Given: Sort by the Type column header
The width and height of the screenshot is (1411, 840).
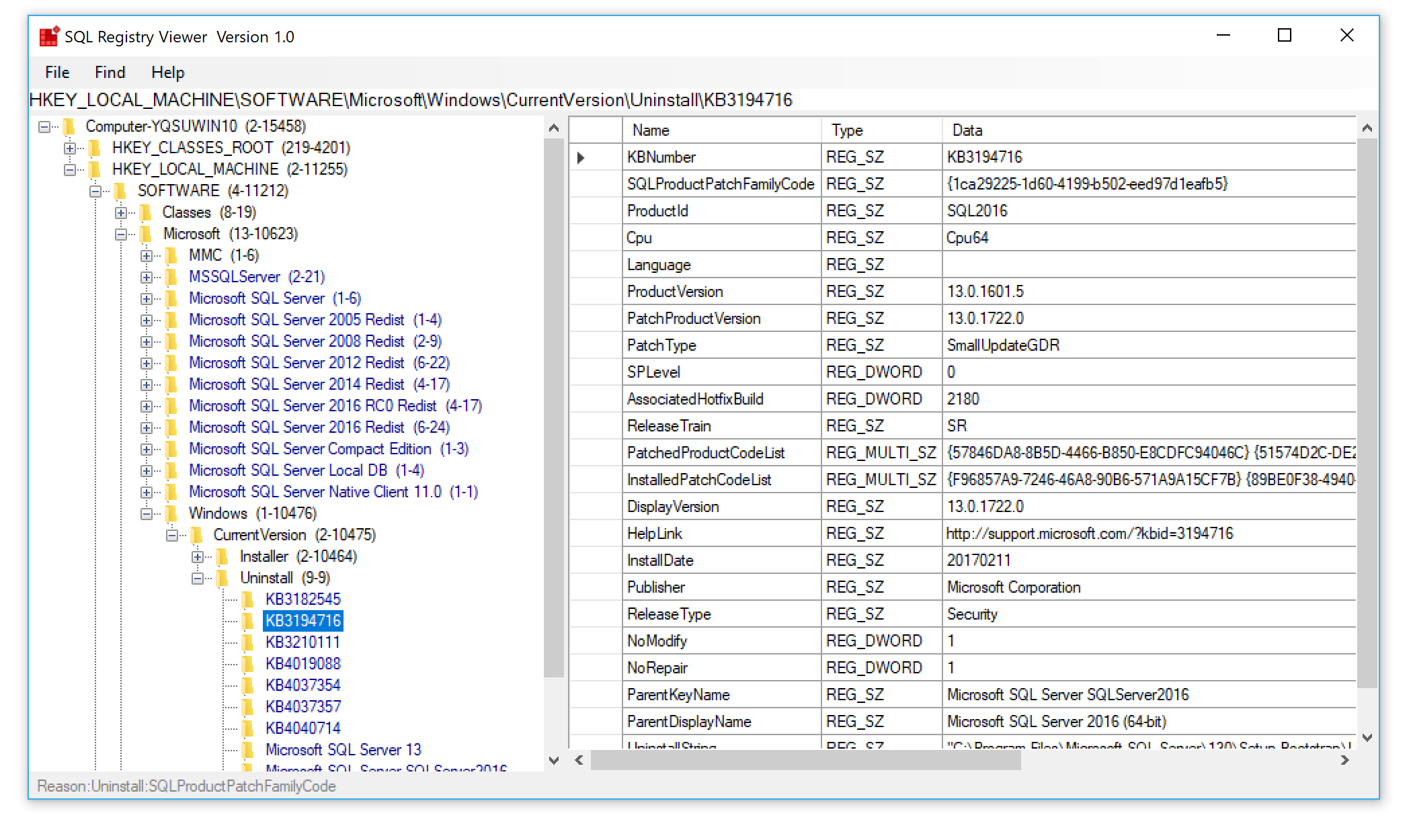Looking at the screenshot, I should (881, 130).
